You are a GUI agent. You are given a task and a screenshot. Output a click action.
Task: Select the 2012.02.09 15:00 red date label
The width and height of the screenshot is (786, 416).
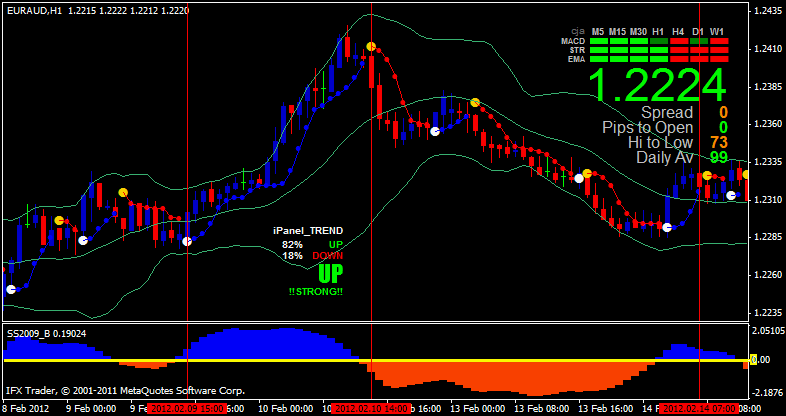pyautogui.click(x=187, y=408)
